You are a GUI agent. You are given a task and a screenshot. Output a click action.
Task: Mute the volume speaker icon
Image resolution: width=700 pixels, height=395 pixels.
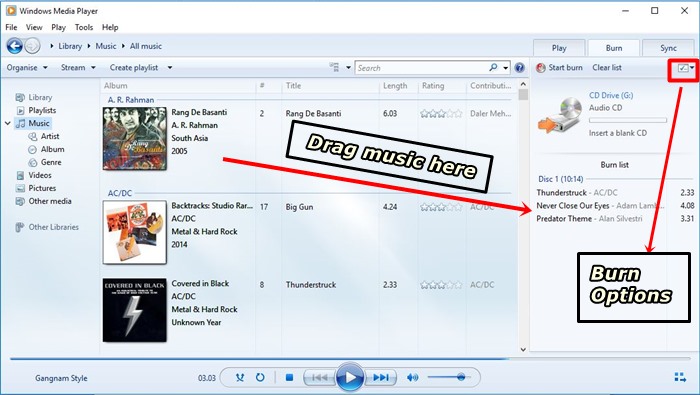[x=412, y=378]
